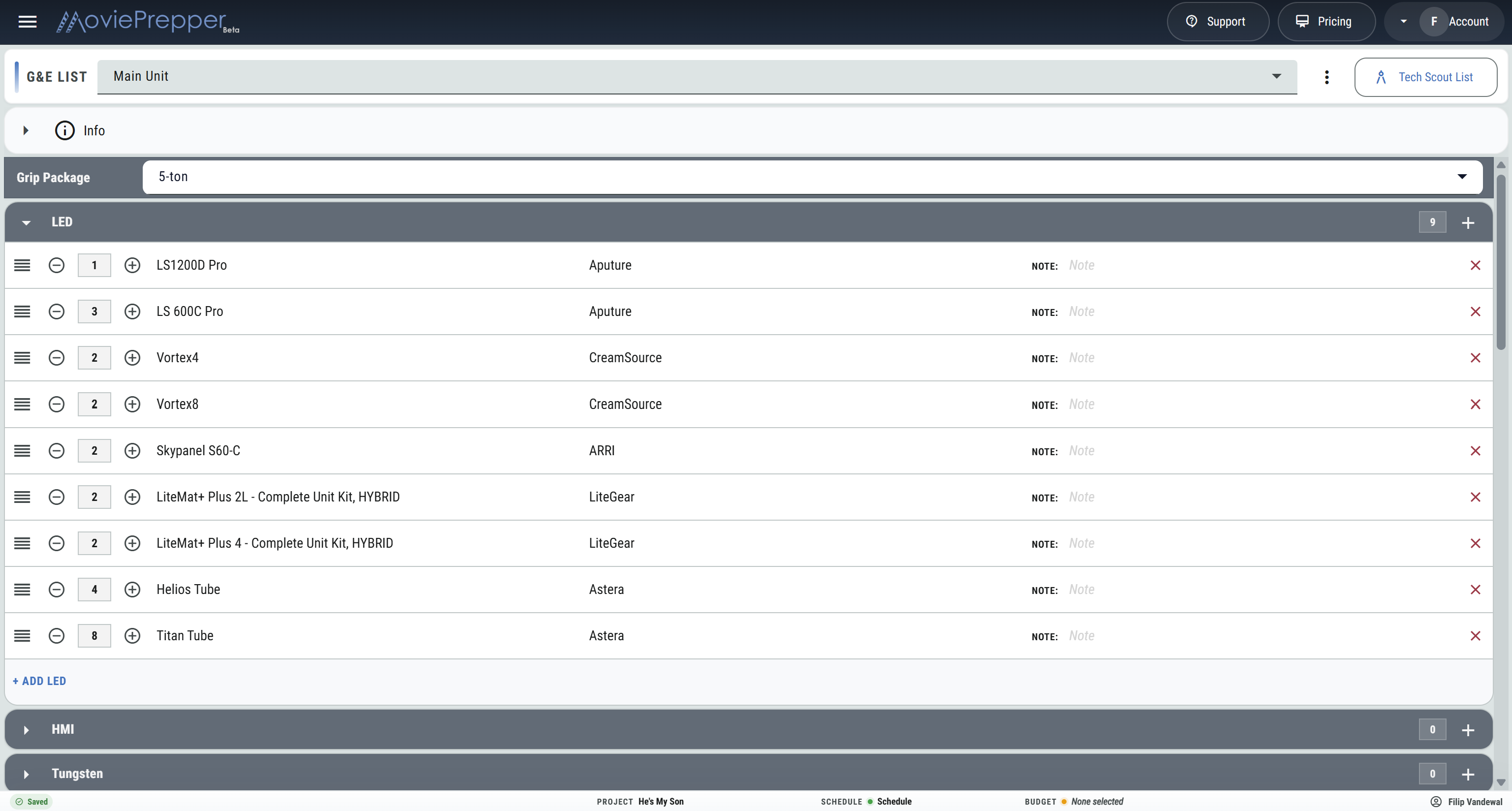This screenshot has width=1512, height=811.
Task: Expand the Info section
Action: pos(26,130)
